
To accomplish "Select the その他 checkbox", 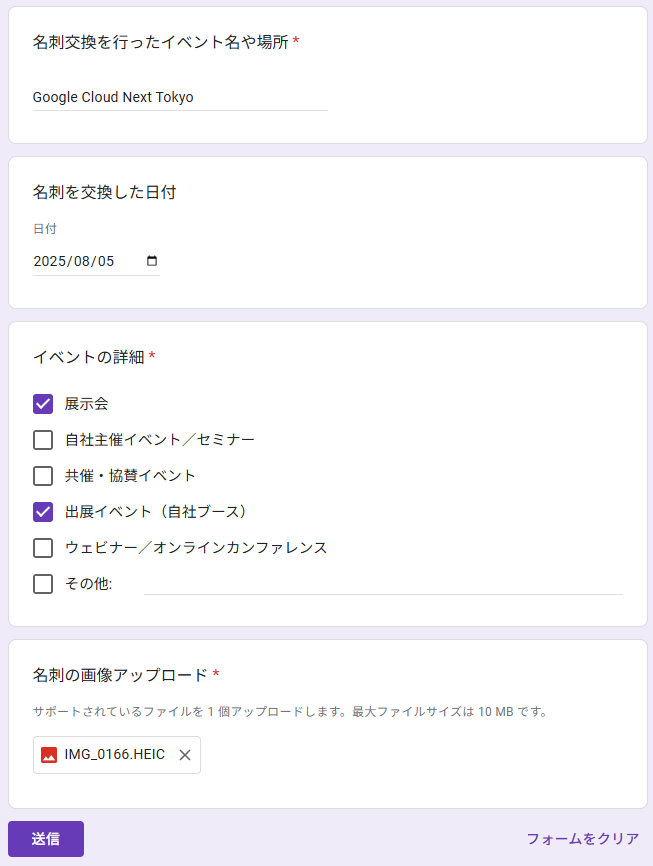I will point(43,584).
